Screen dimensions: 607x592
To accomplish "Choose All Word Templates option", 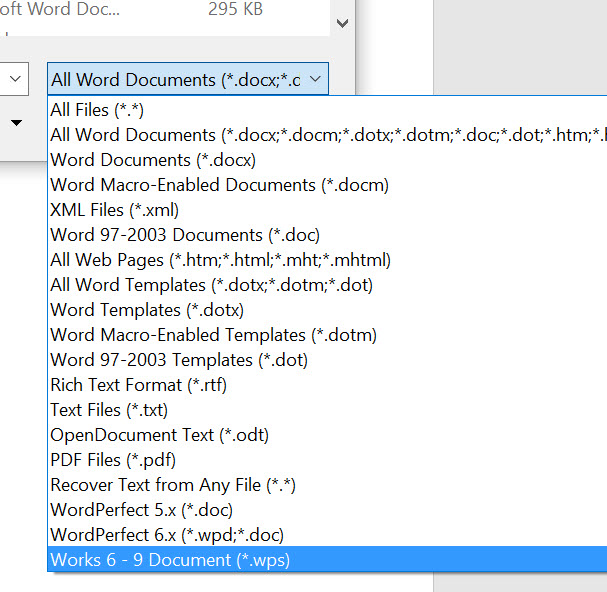I will tap(327, 285).
